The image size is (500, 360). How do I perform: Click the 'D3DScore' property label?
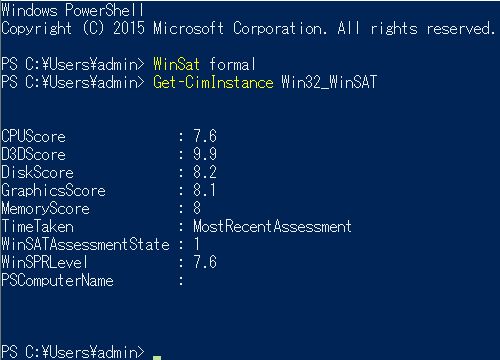pyautogui.click(x=33, y=154)
